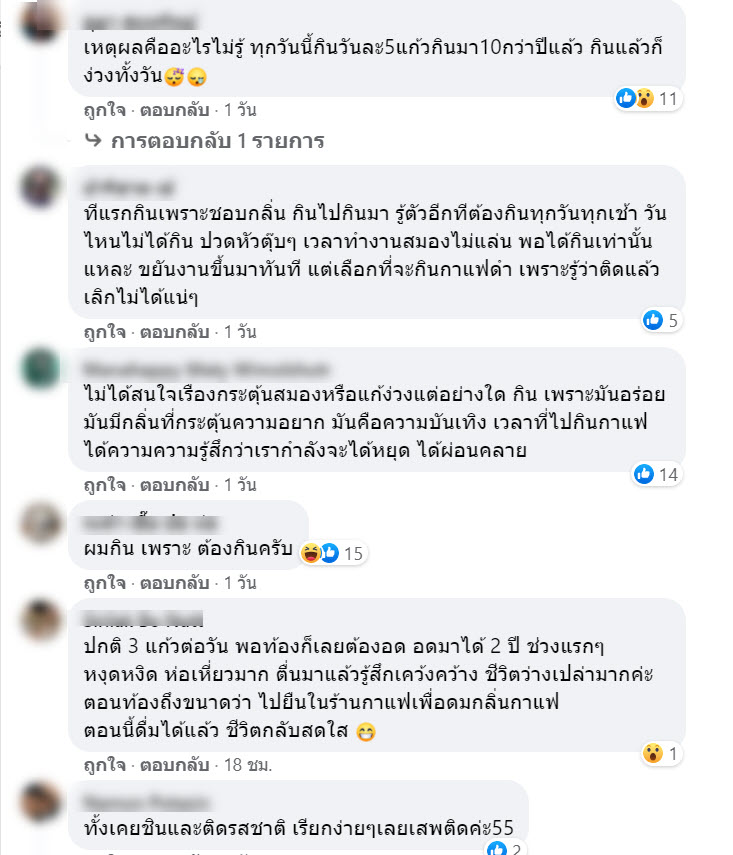View the 14 likes reaction badge
The width and height of the screenshot is (733, 855).
click(x=657, y=474)
